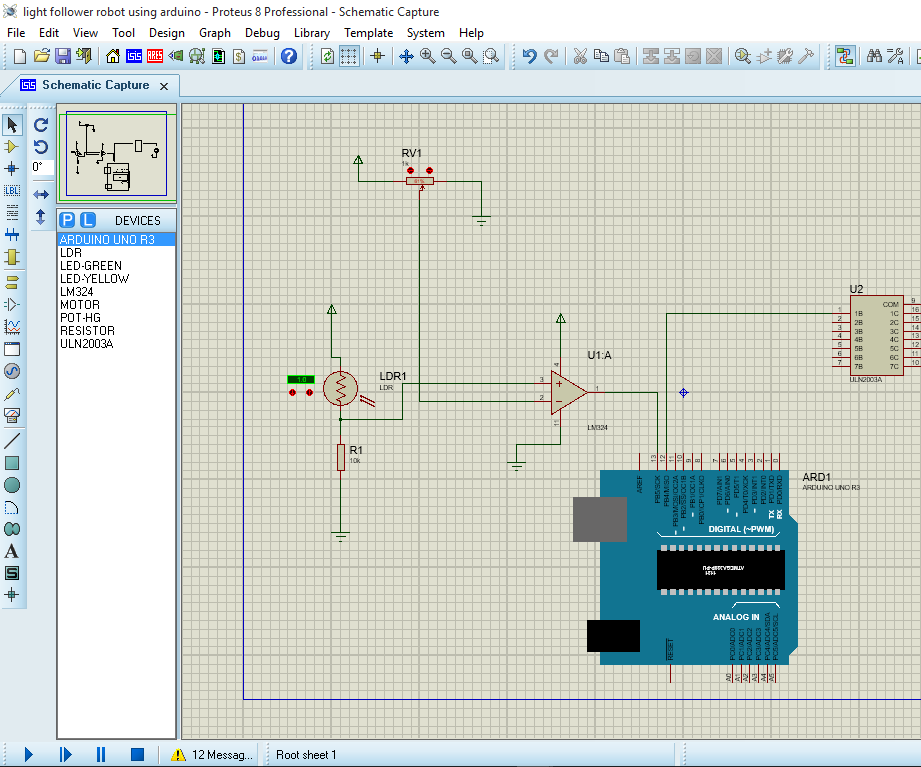Save the project using the floppy disk icon
The height and width of the screenshot is (767, 921).
click(x=63, y=56)
